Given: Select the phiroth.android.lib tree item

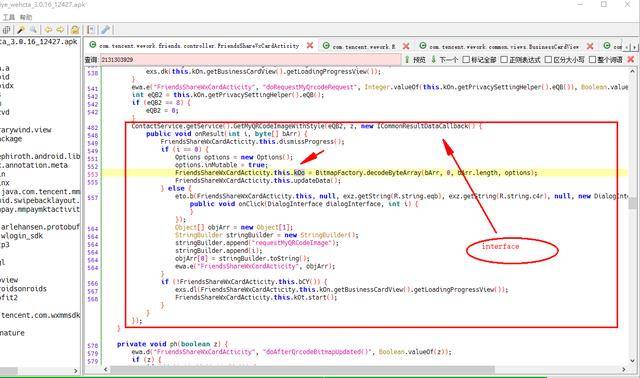Looking at the screenshot, I should (40, 156).
